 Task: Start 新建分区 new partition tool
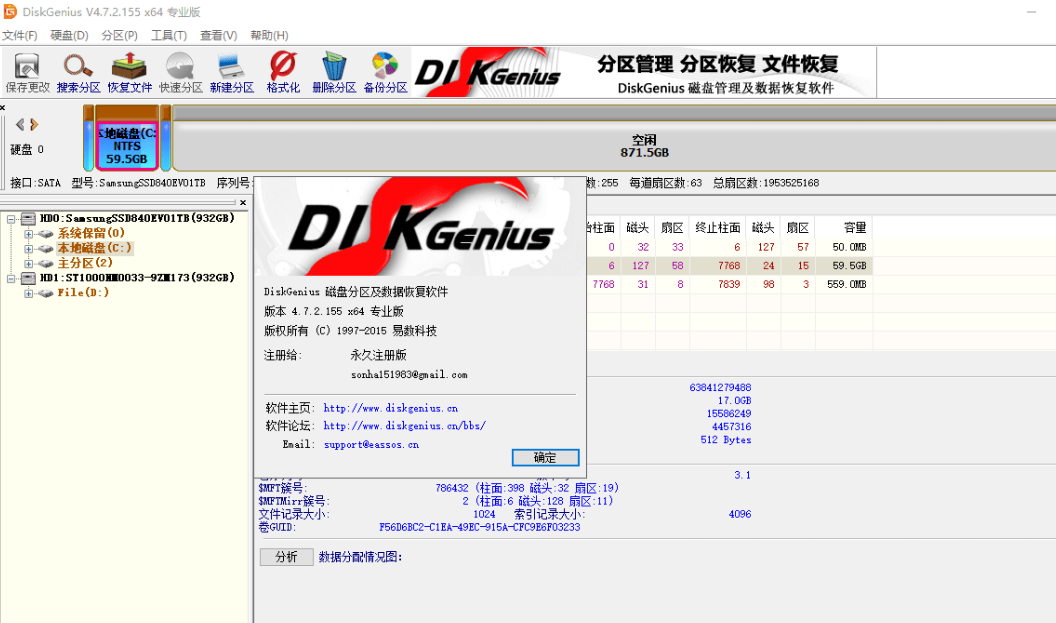coord(232,66)
